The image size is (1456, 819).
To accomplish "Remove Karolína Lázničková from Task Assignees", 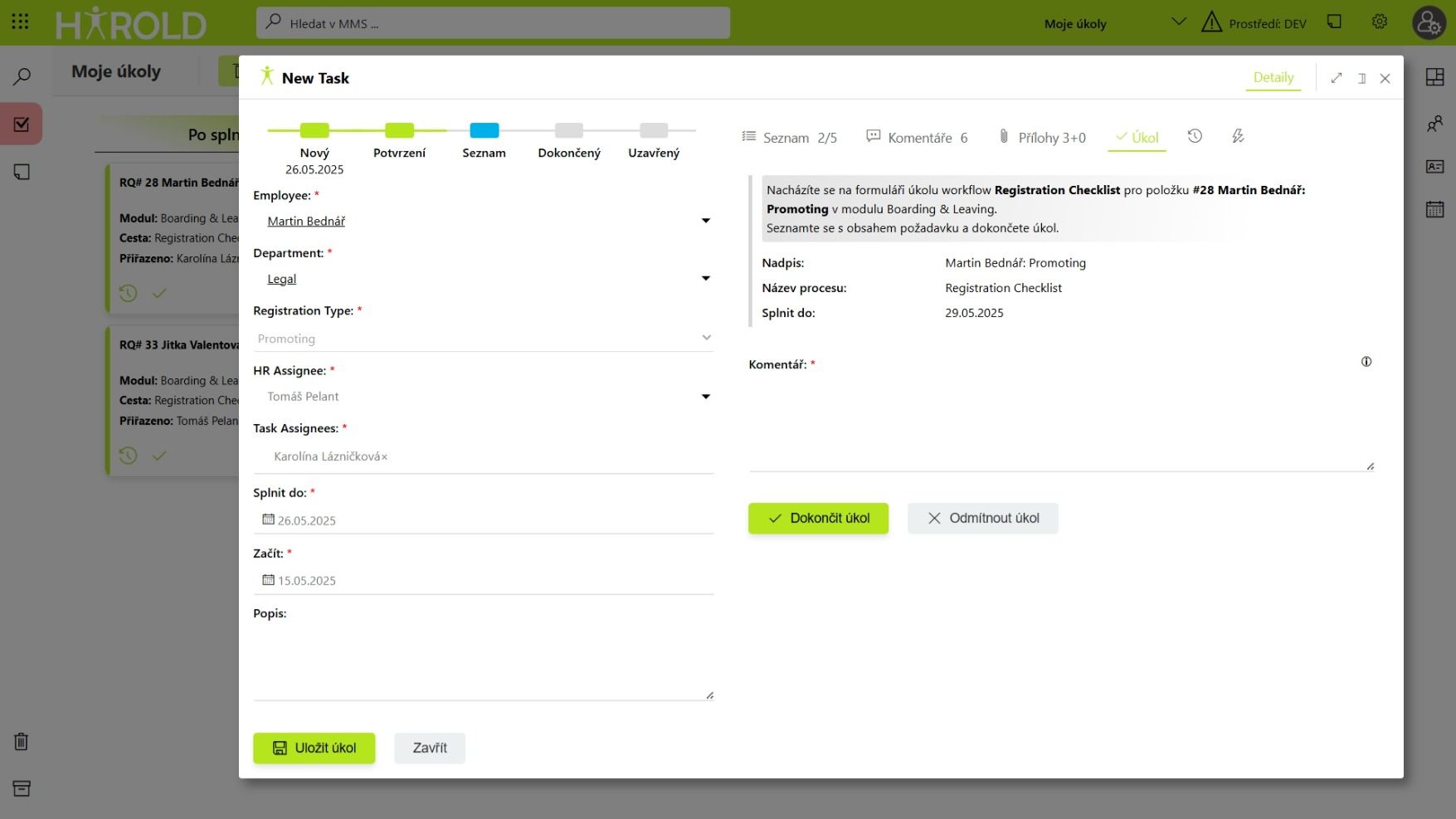I will click(384, 457).
